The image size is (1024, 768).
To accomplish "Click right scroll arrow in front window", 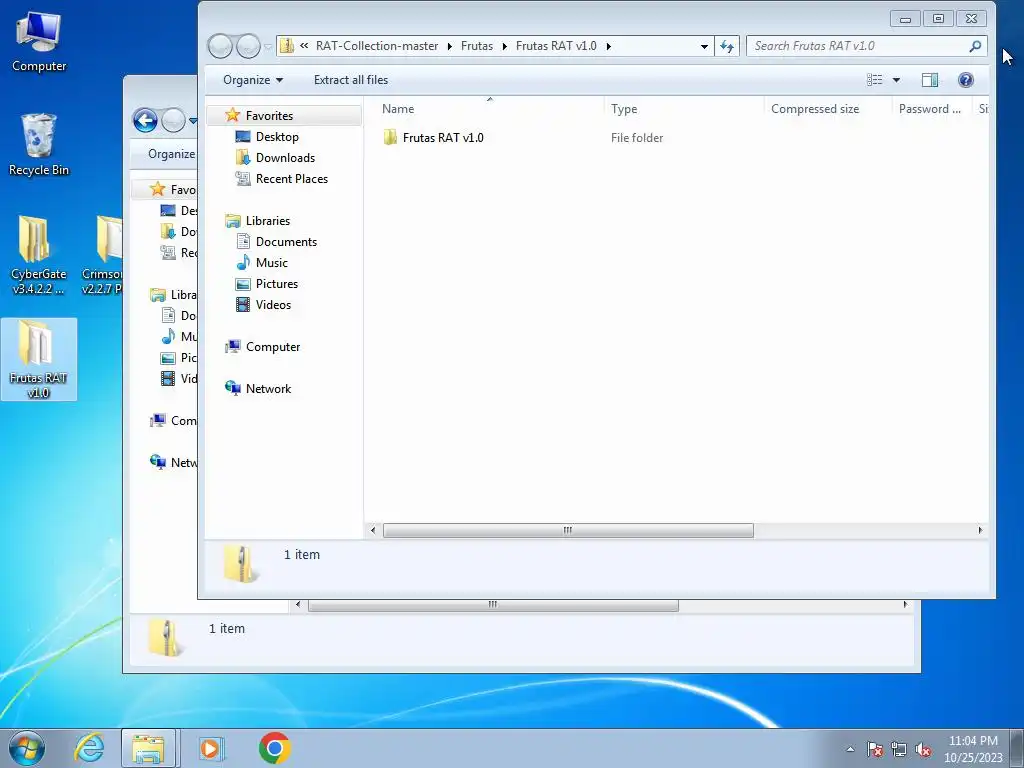I will coord(980,530).
